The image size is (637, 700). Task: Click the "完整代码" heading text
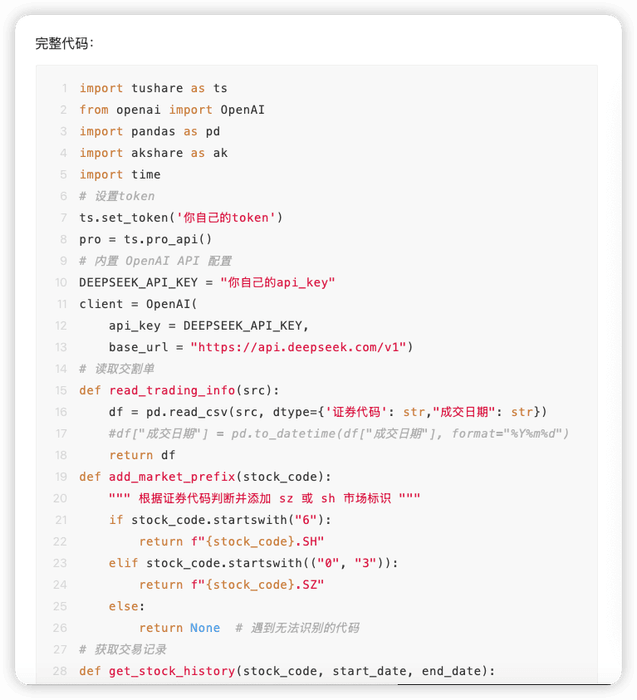tap(64, 43)
